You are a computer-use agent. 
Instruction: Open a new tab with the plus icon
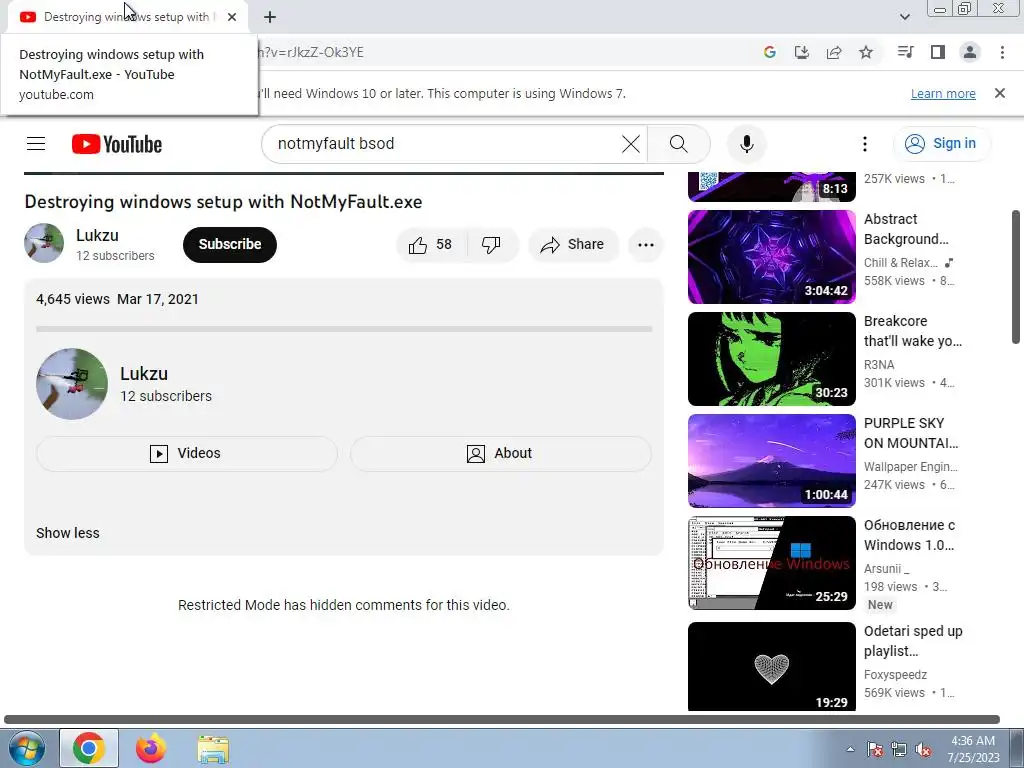pos(270,17)
